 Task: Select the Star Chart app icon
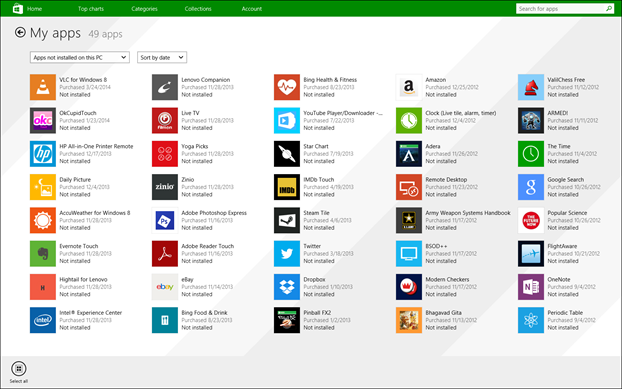coord(287,154)
